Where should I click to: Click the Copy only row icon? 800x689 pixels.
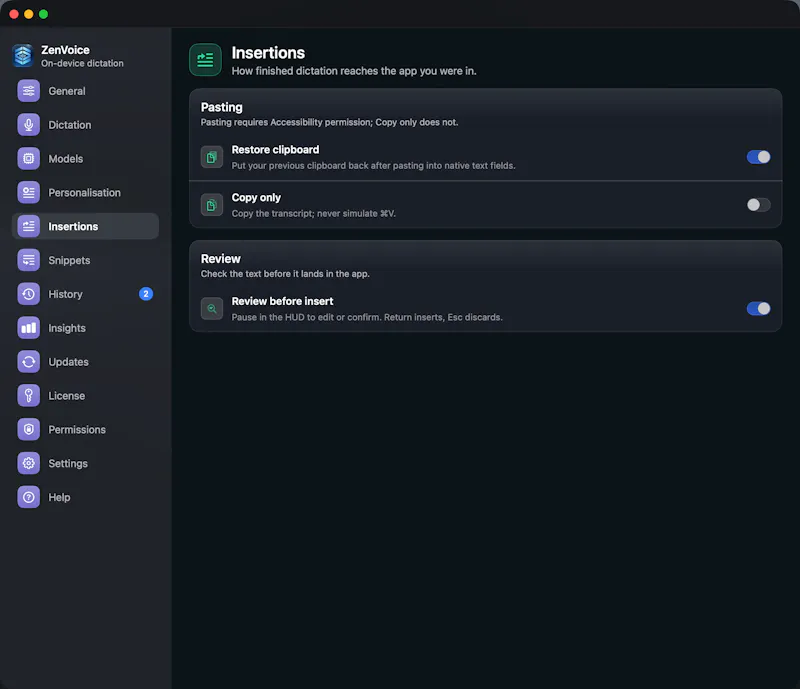(212, 205)
